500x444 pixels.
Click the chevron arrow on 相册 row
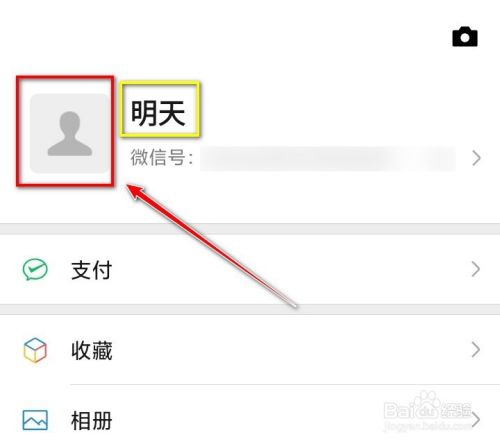(476, 420)
